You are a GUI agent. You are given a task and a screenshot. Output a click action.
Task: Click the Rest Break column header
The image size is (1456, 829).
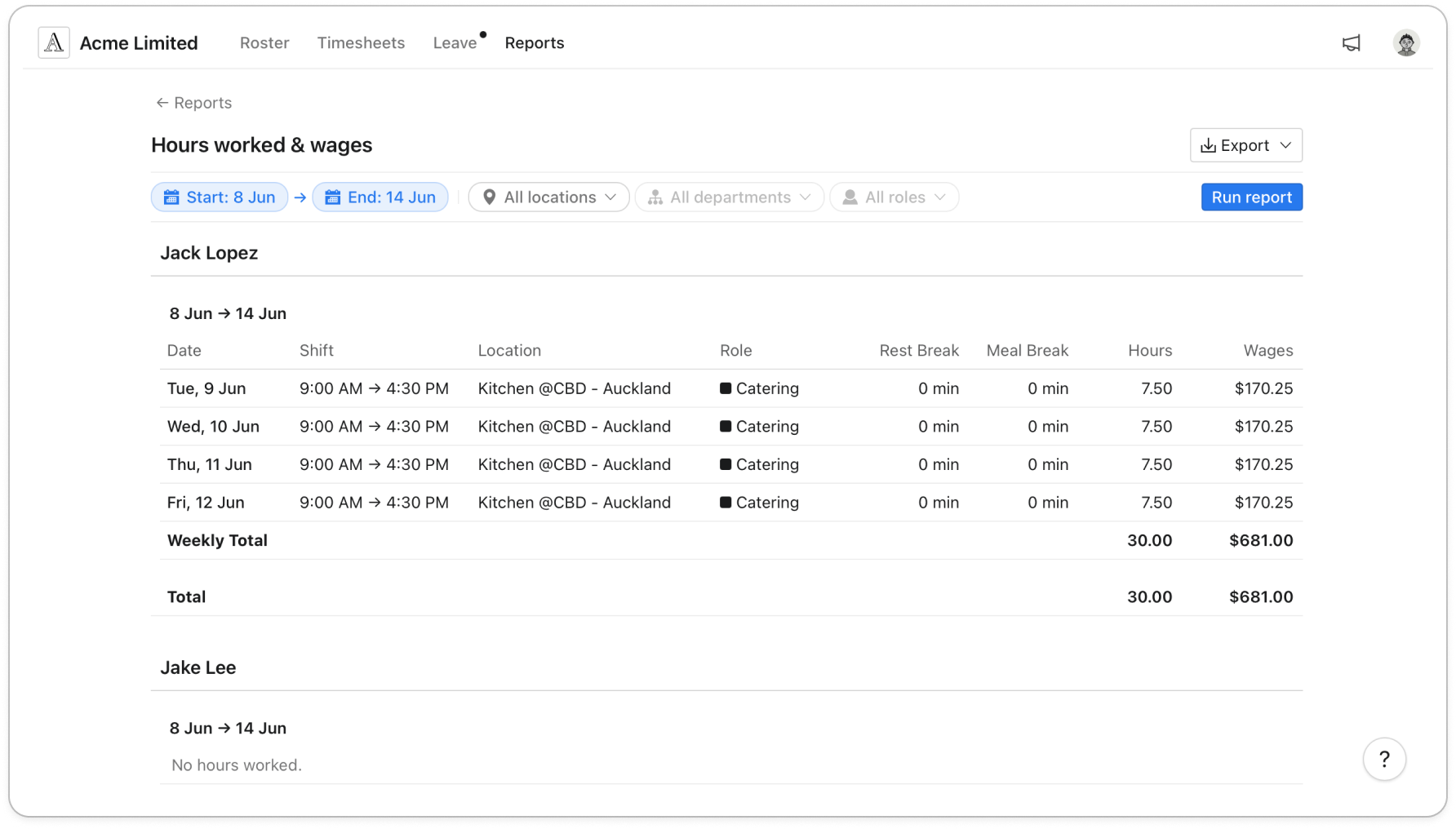click(919, 351)
